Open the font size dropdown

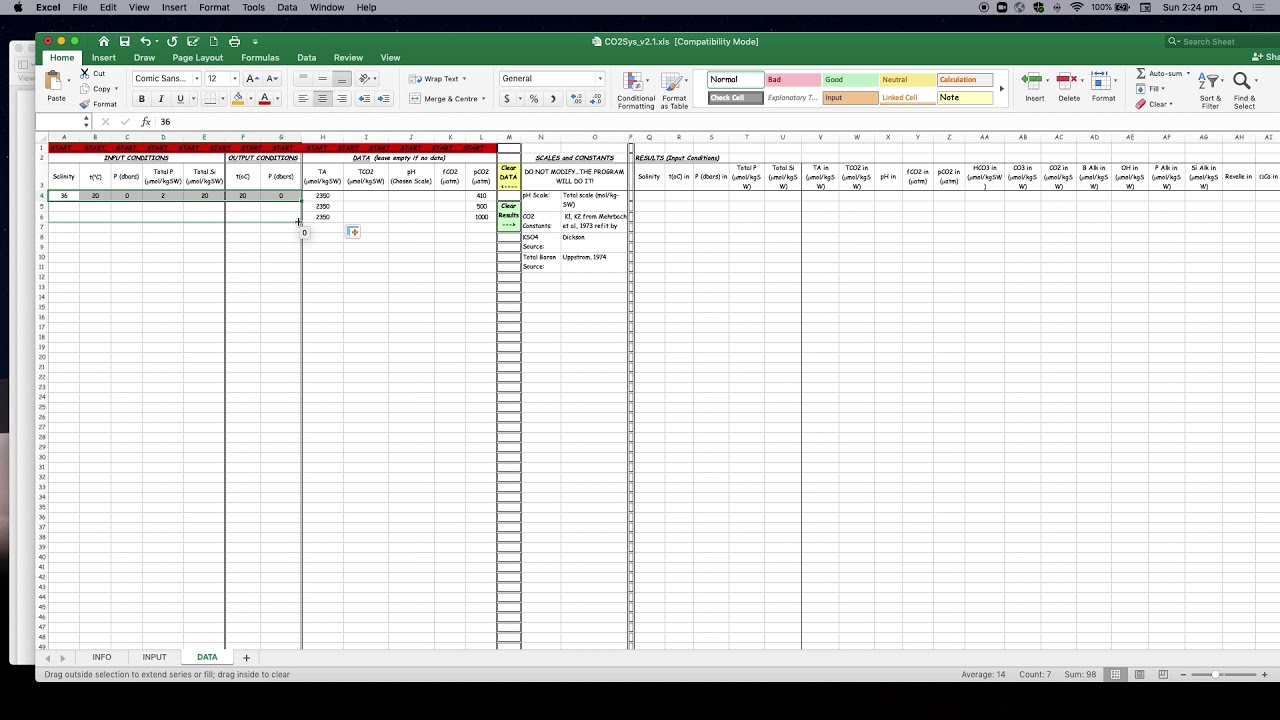click(235, 78)
